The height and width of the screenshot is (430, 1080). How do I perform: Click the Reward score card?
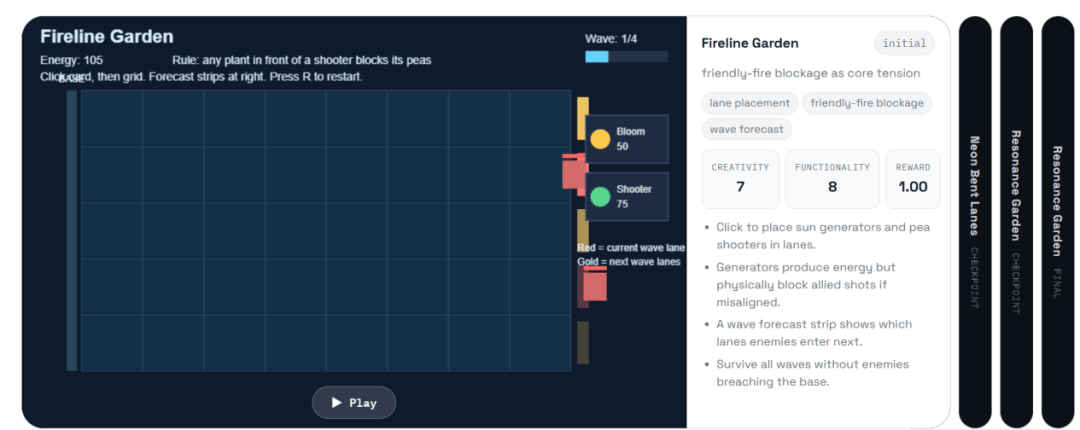(913, 179)
